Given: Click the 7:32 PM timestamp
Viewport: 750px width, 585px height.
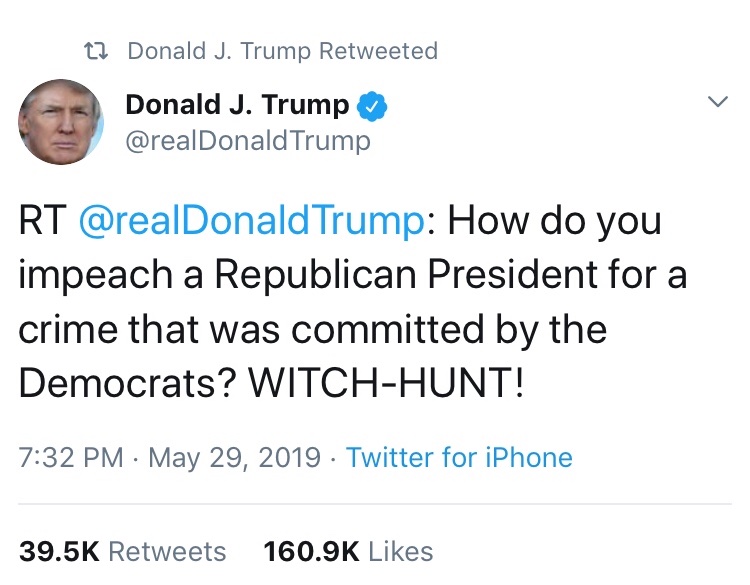Looking at the screenshot, I should tap(71, 458).
